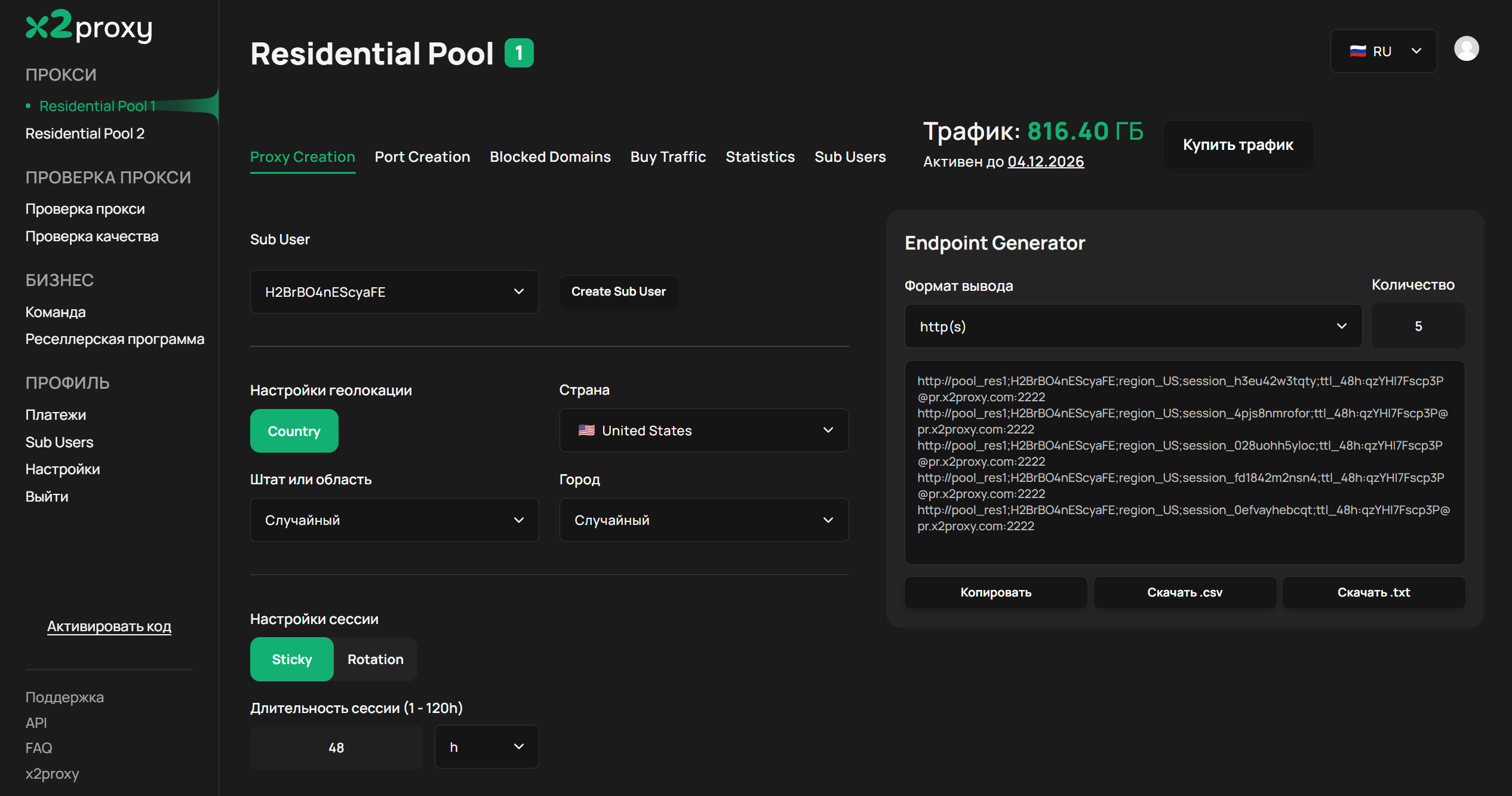Expand the Штат или область dropdown
This screenshot has width=1512, height=796.
(395, 520)
